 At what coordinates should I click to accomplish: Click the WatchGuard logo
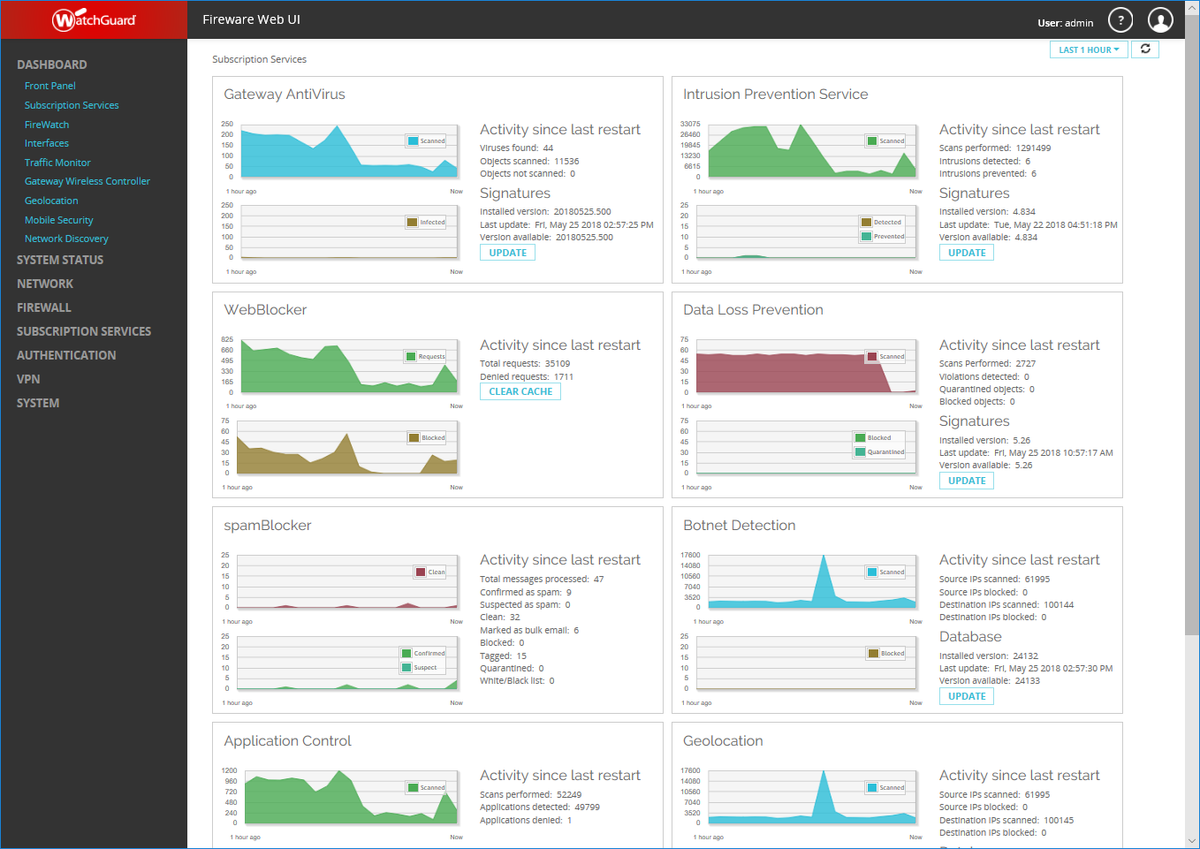pos(94,19)
